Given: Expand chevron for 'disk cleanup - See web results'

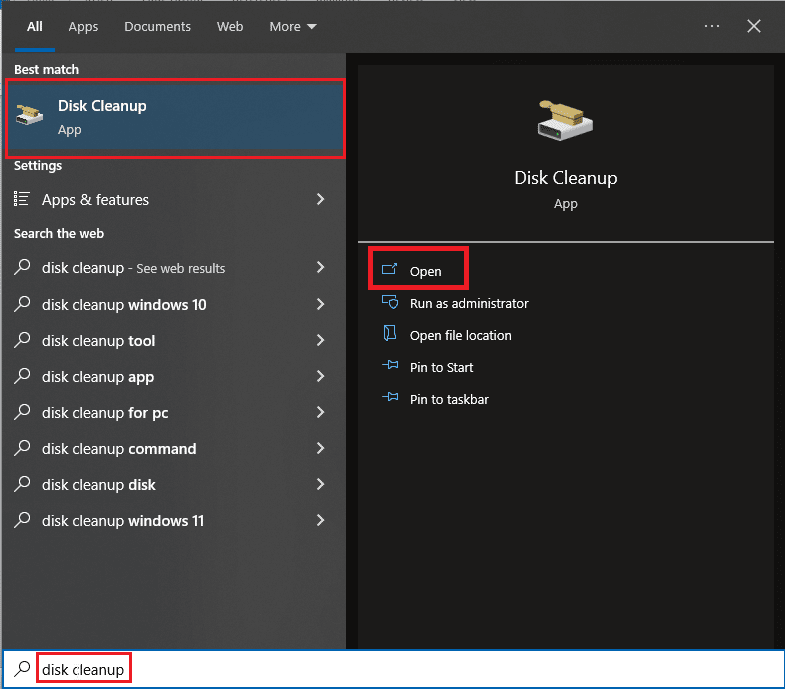Looking at the screenshot, I should [320, 267].
